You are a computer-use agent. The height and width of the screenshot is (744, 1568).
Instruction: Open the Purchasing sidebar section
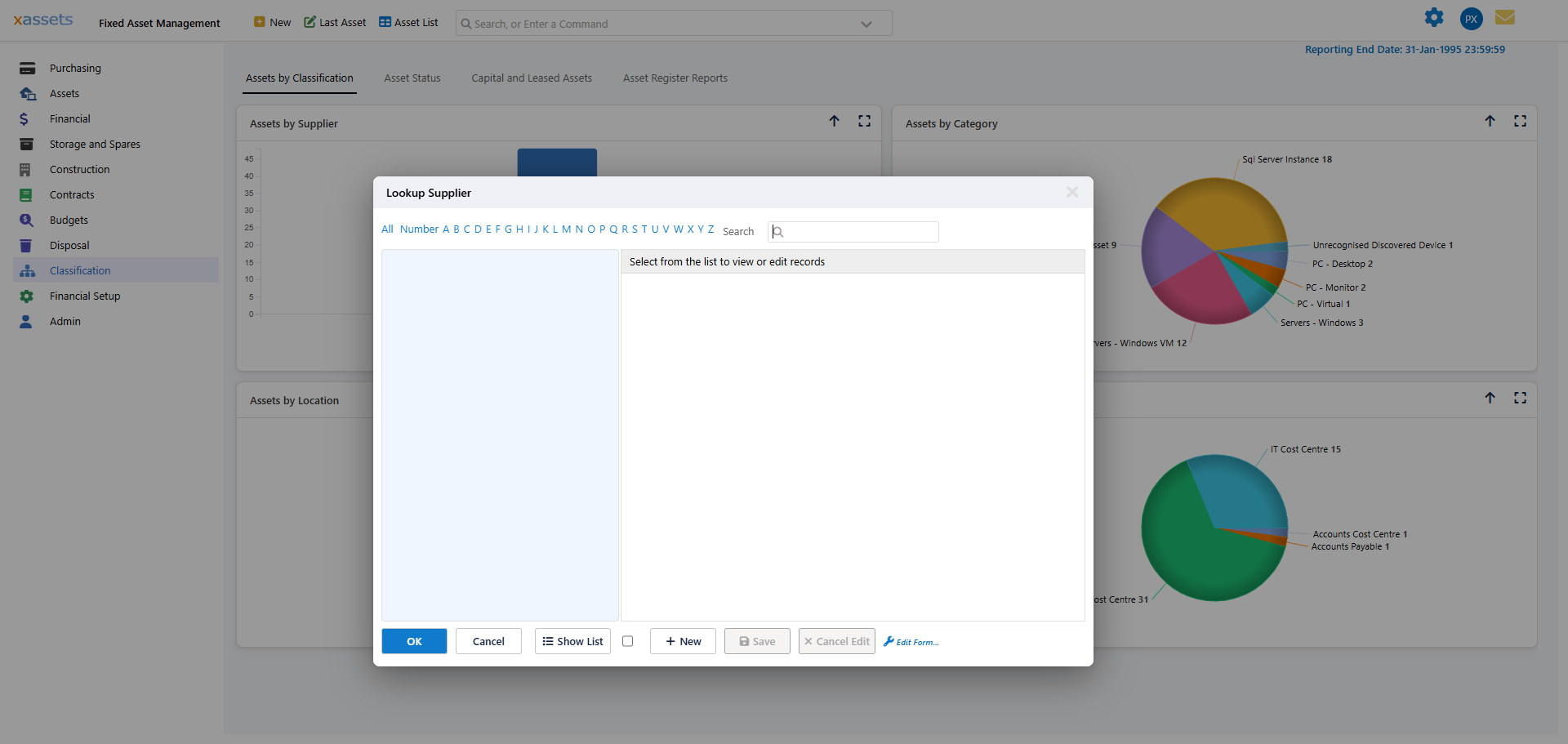point(75,69)
